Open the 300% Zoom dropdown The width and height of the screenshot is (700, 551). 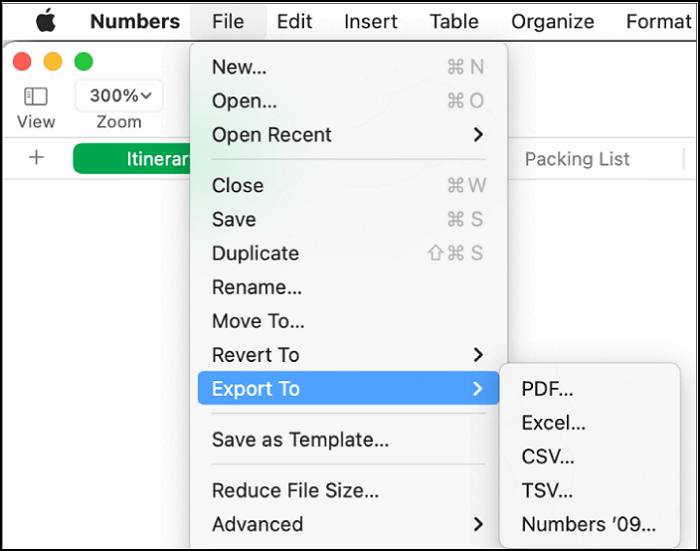[119, 96]
